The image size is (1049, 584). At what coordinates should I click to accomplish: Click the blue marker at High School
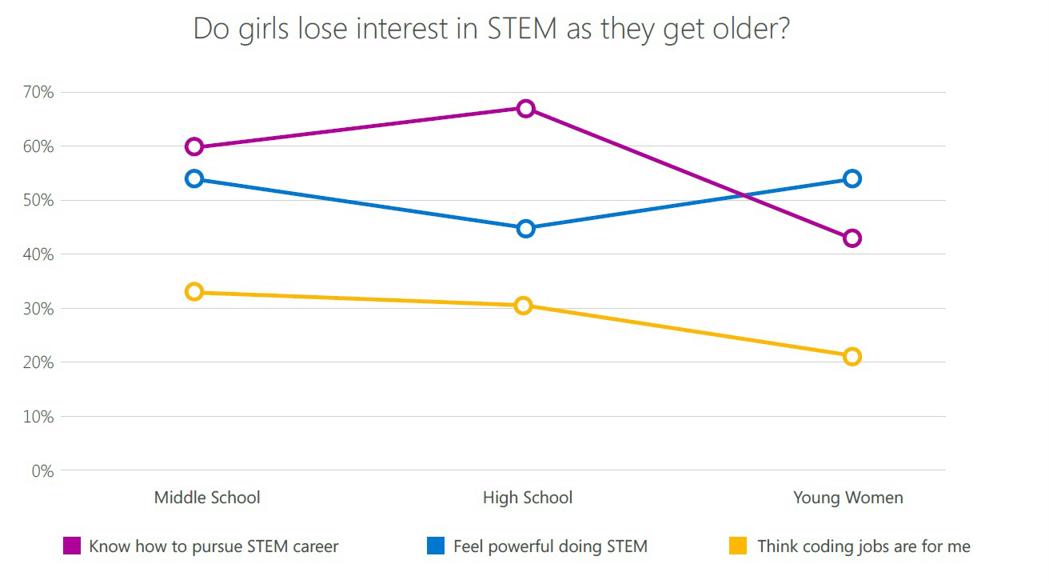526,228
